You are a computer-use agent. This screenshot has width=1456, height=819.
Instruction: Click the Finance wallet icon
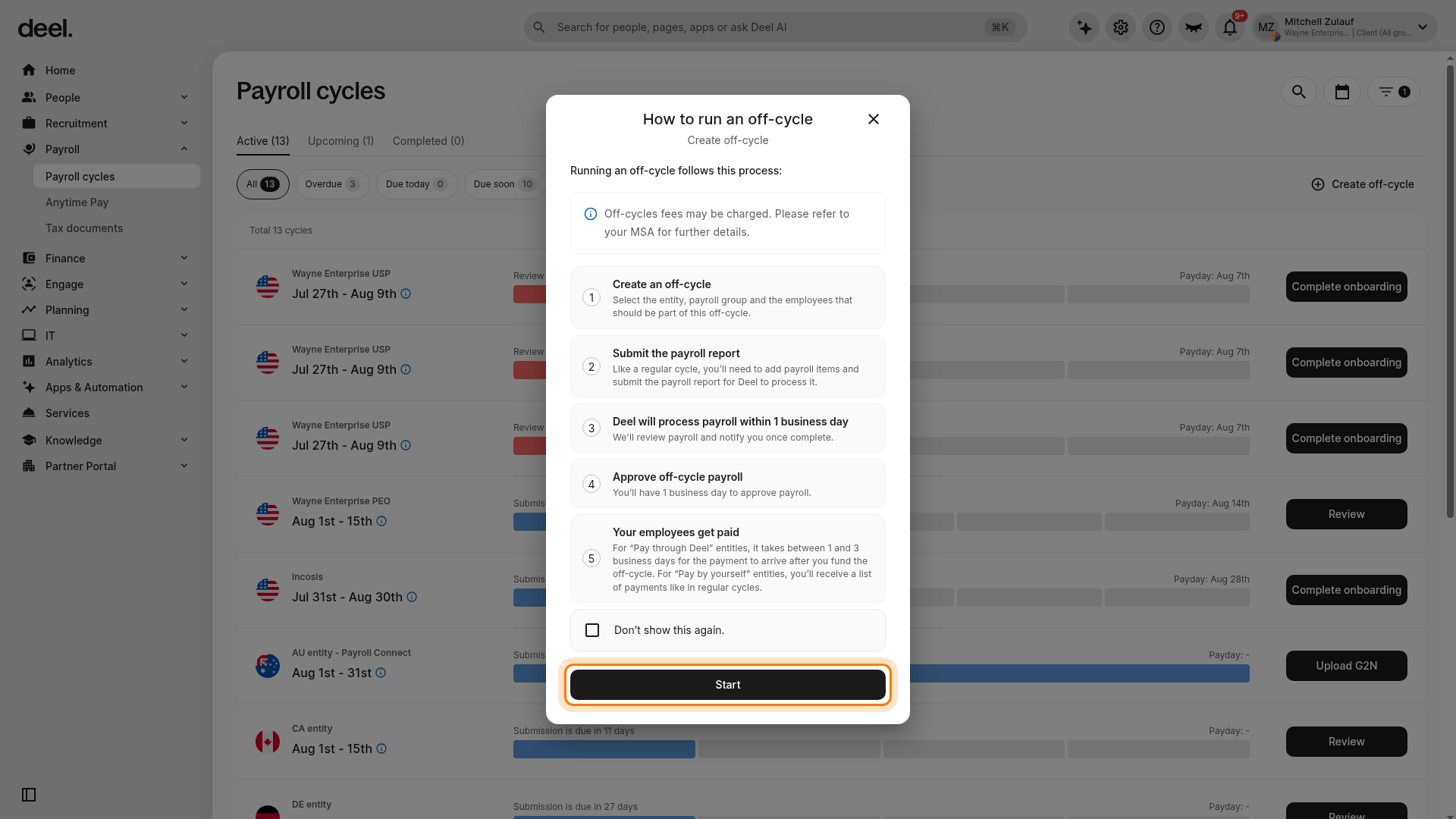tap(29, 258)
